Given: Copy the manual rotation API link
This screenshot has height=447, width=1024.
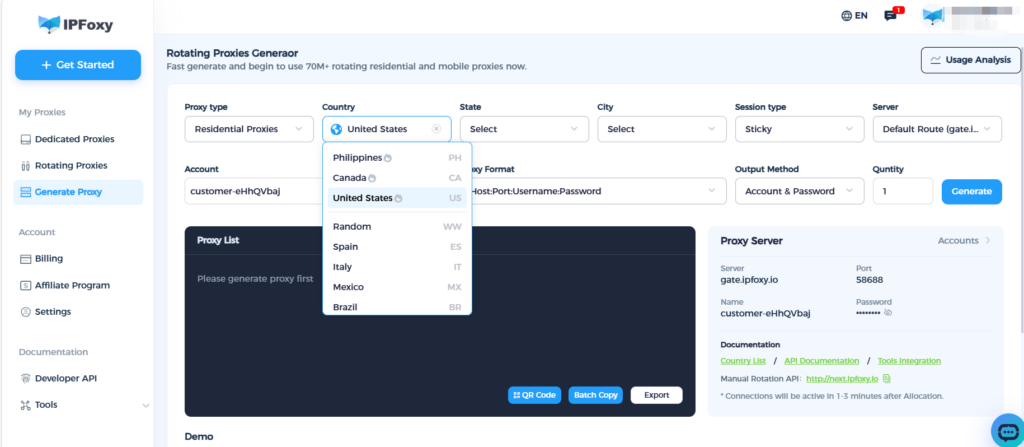Looking at the screenshot, I should (886, 379).
